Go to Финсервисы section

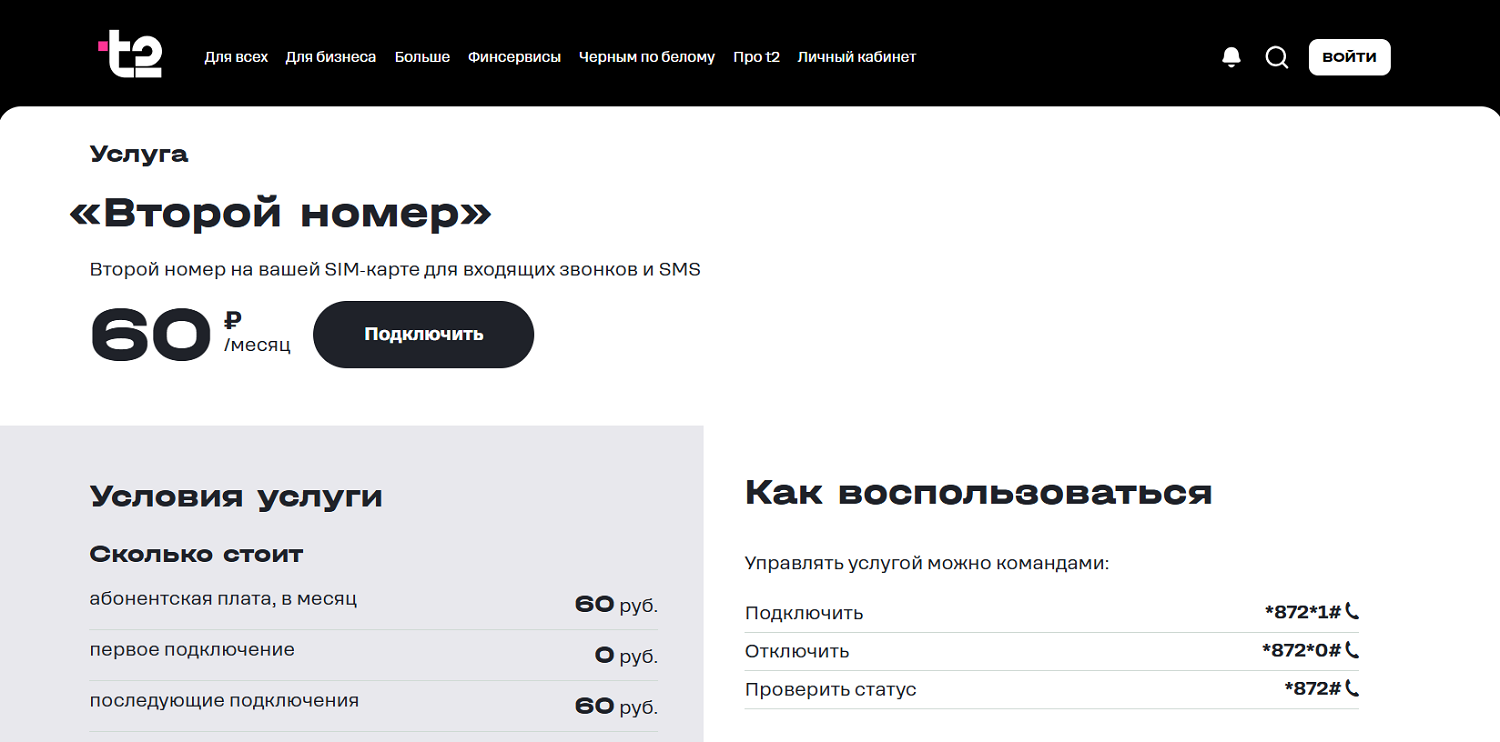pyautogui.click(x=514, y=57)
